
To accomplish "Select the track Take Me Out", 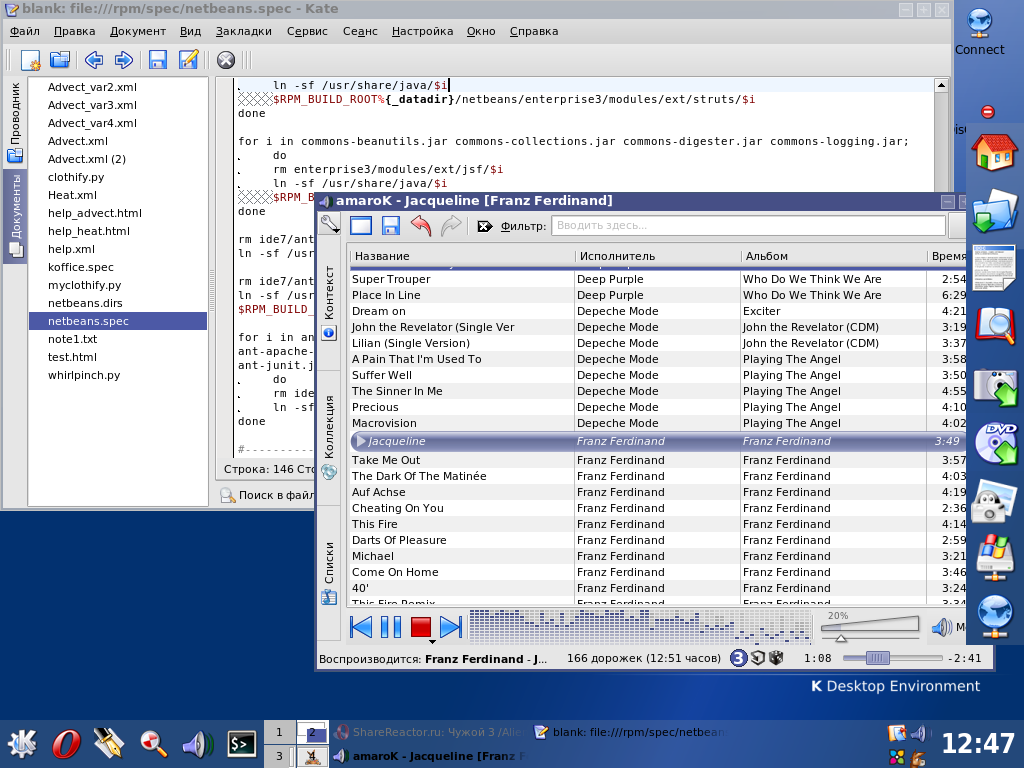I will click(658, 460).
